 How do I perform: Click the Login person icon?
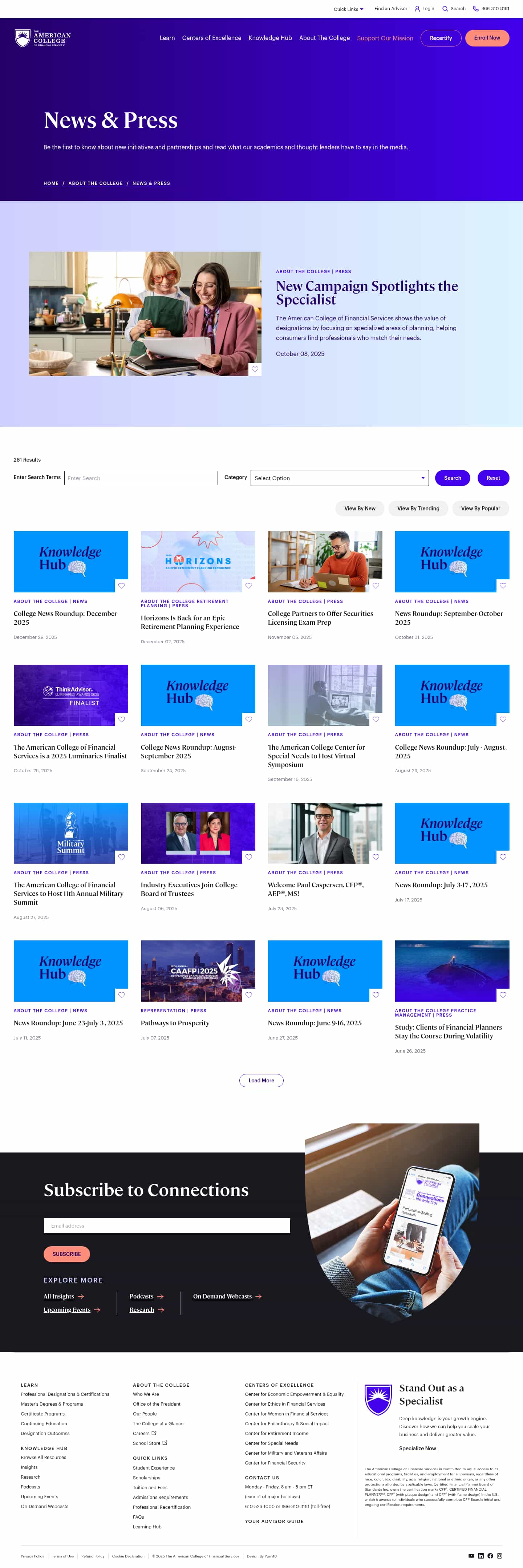[417, 8]
